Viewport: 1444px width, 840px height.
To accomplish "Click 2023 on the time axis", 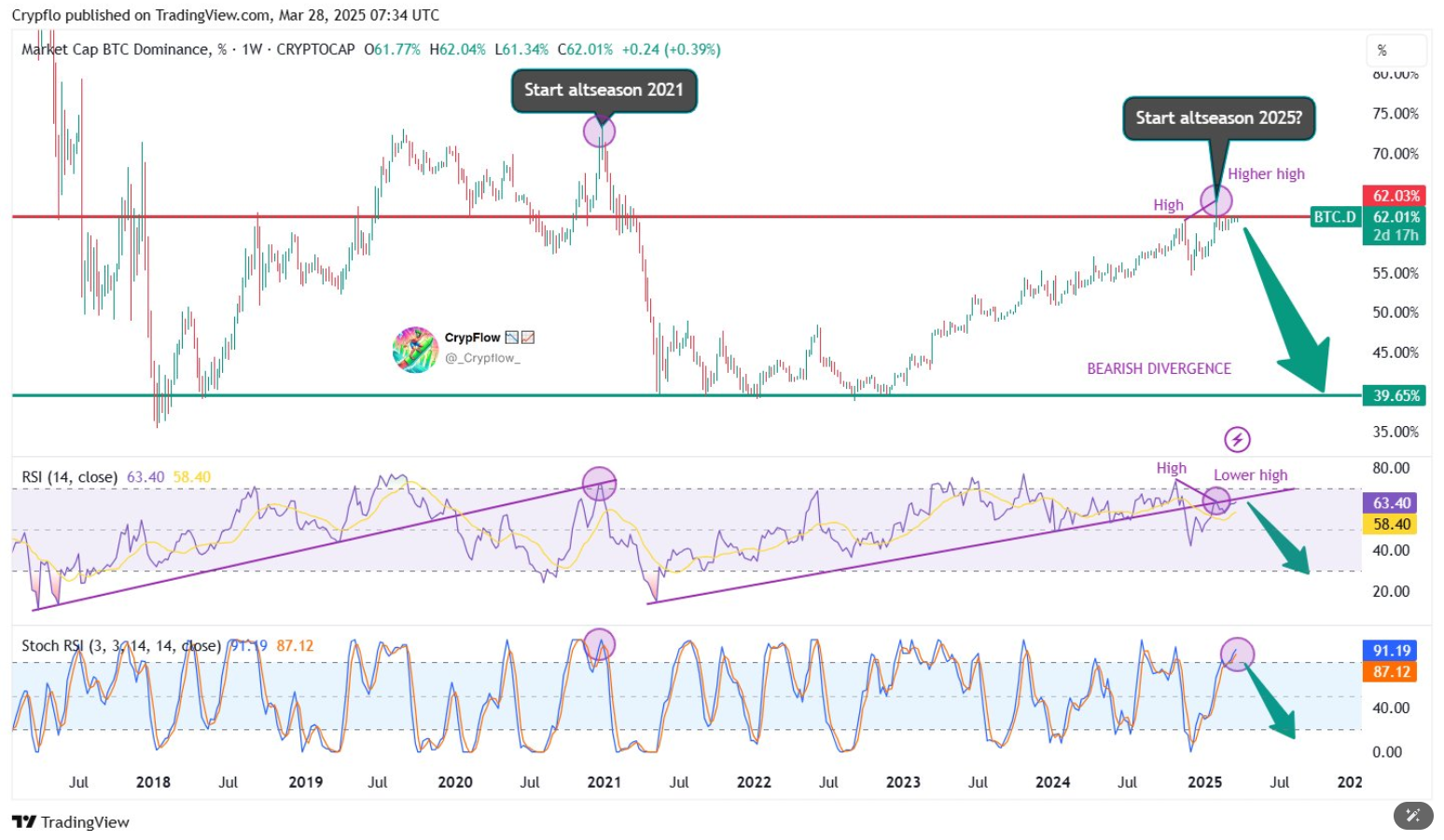I will (903, 782).
